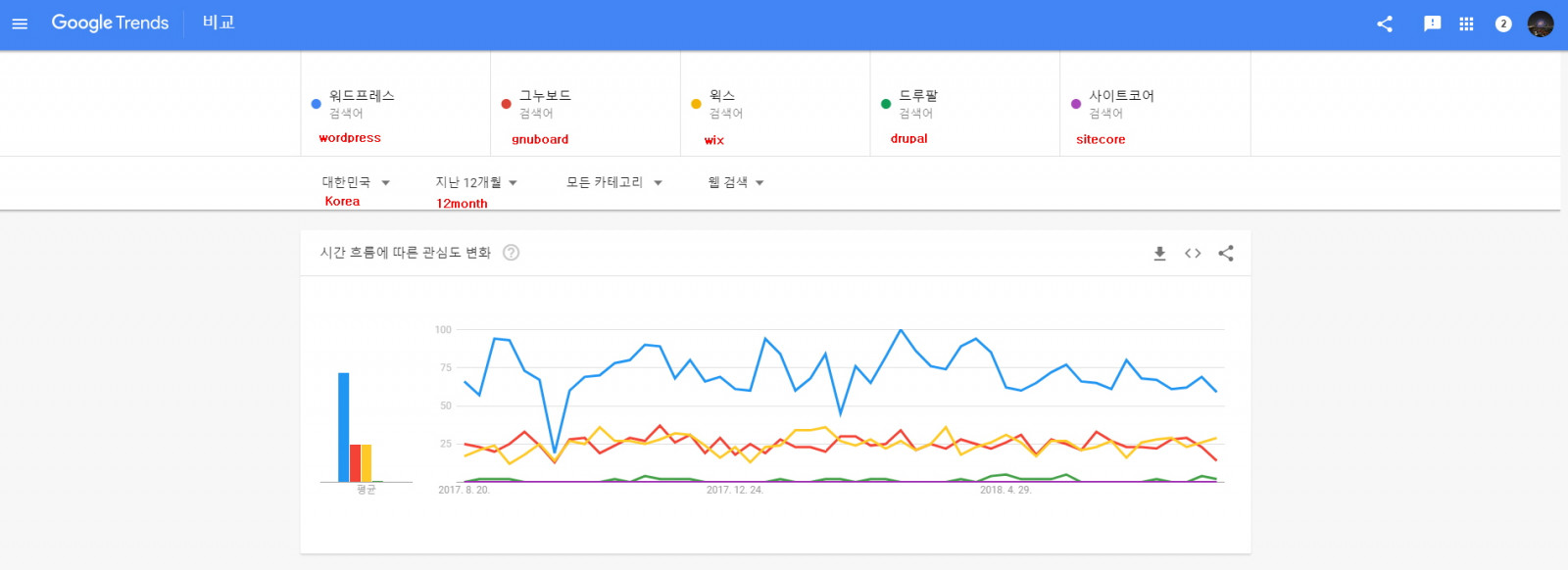Expand the 지난 12개월 time range dropdown
This screenshot has width=1568, height=570.
[x=476, y=182]
